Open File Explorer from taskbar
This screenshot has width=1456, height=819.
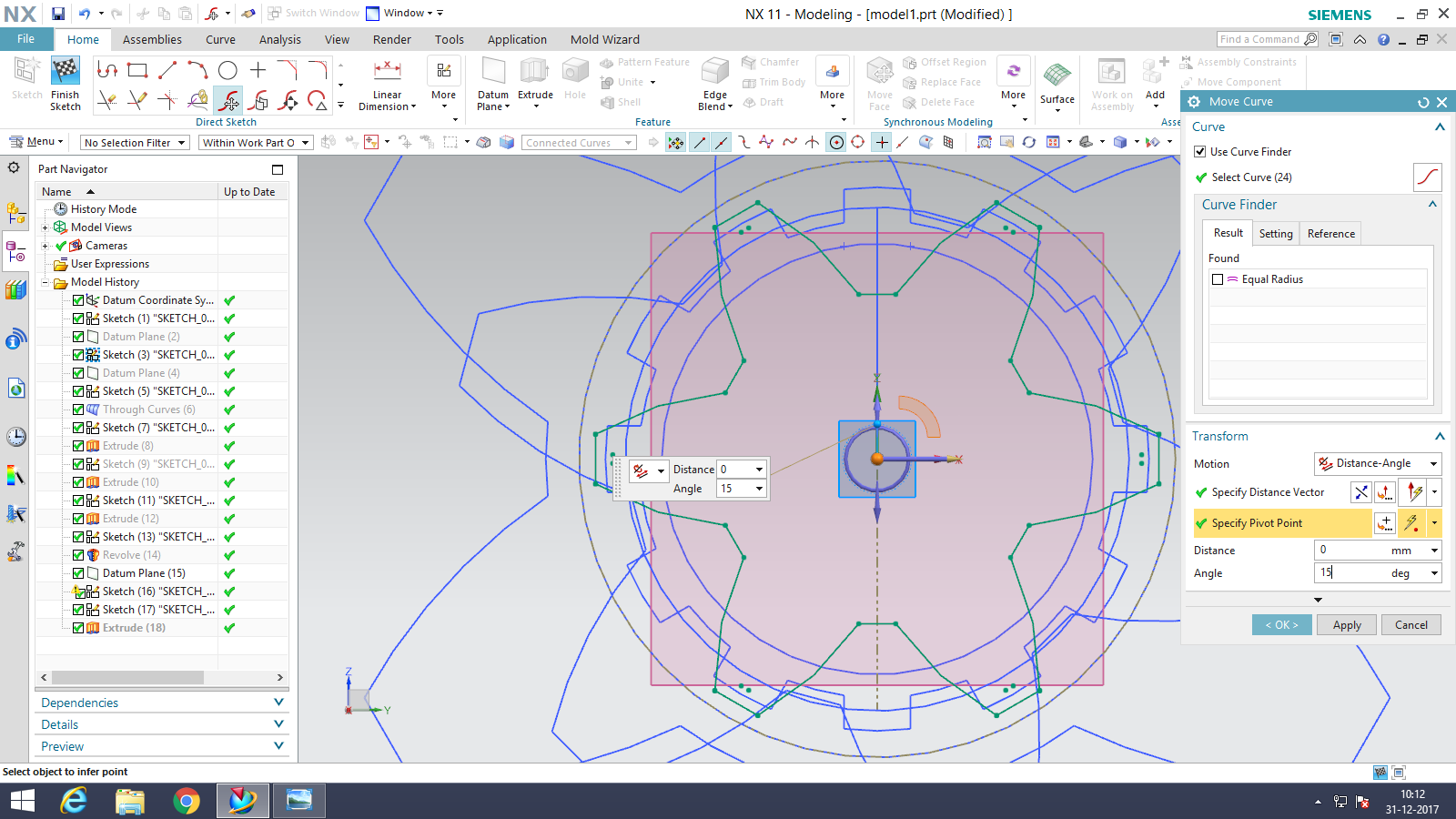(130, 801)
